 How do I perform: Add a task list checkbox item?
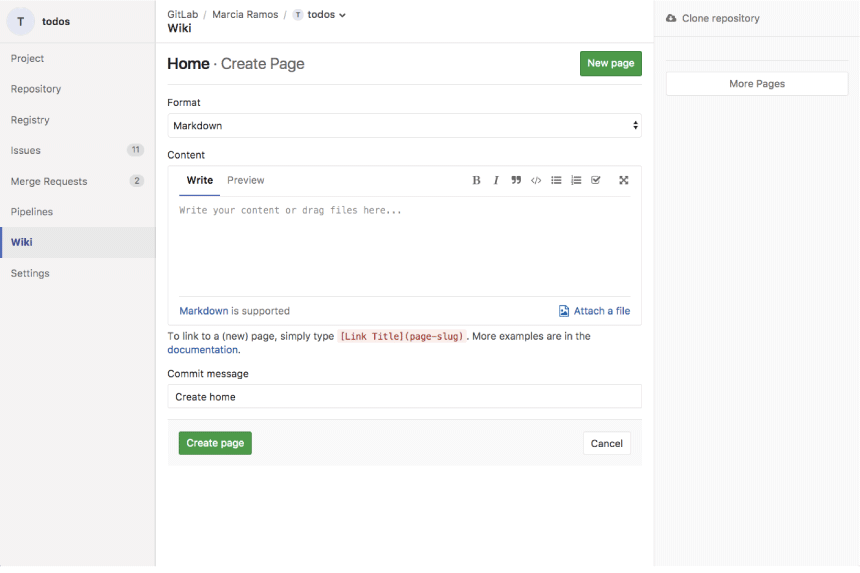[x=596, y=180]
